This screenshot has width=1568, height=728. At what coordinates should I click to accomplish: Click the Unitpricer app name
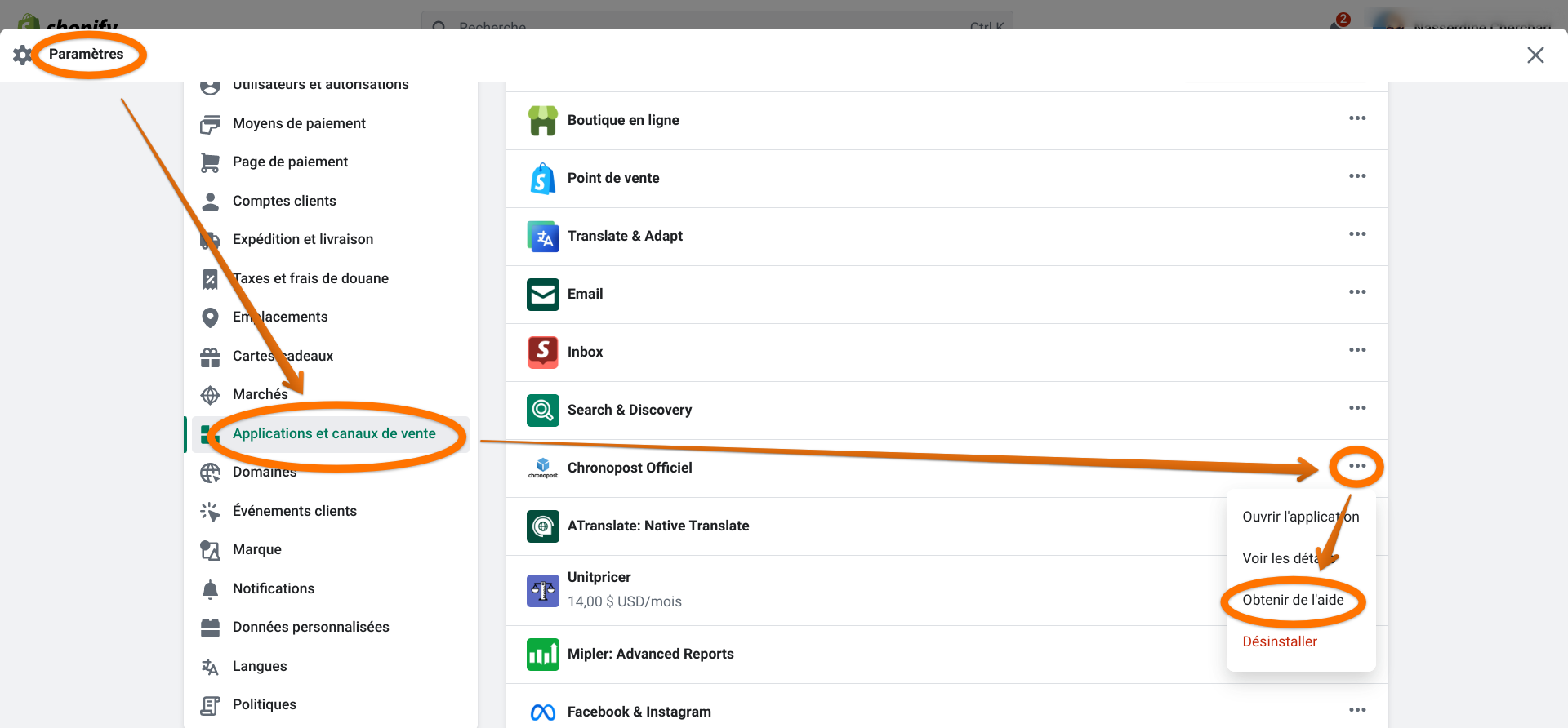click(x=599, y=577)
